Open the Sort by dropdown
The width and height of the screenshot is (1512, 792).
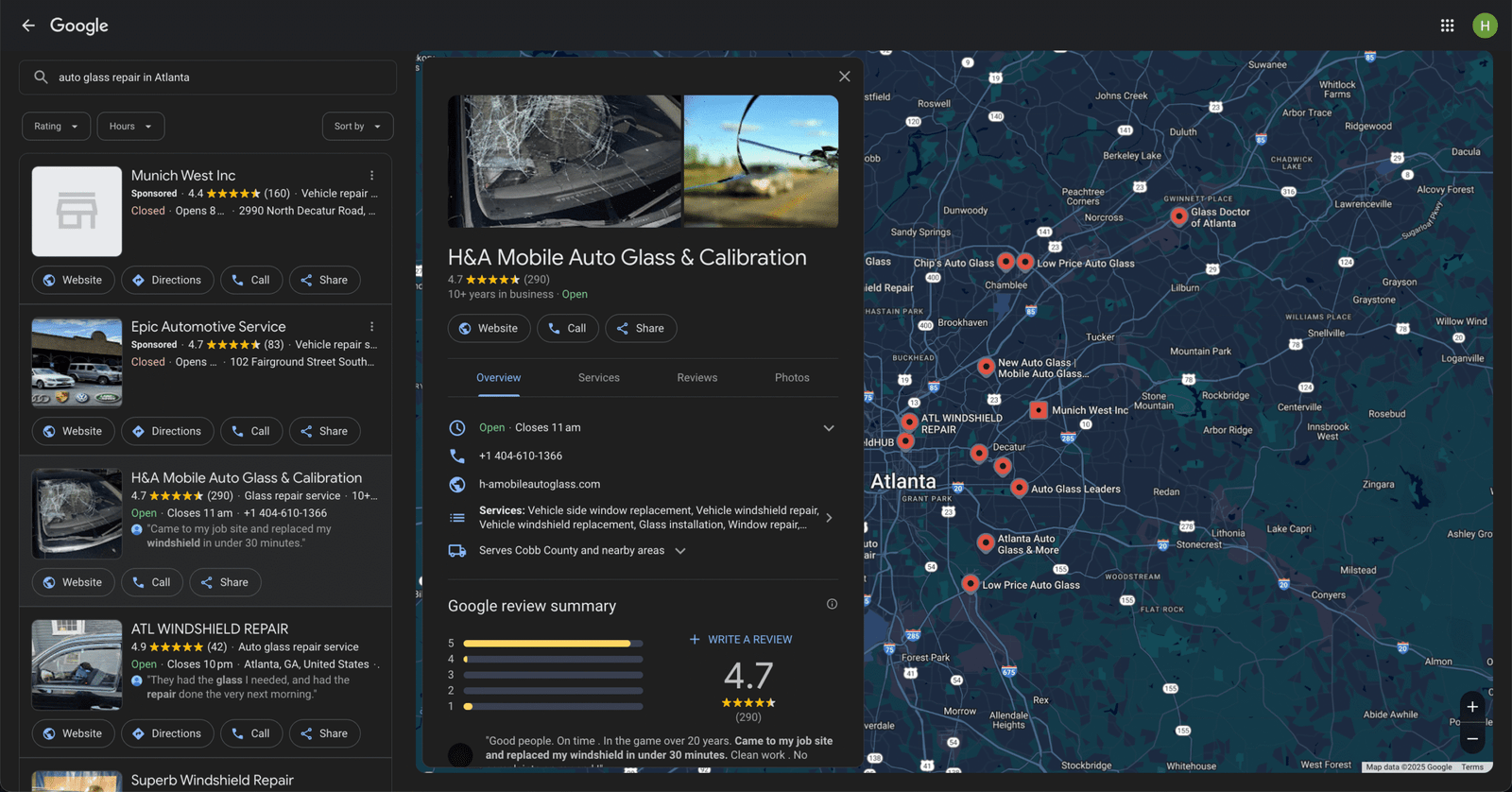[358, 127]
